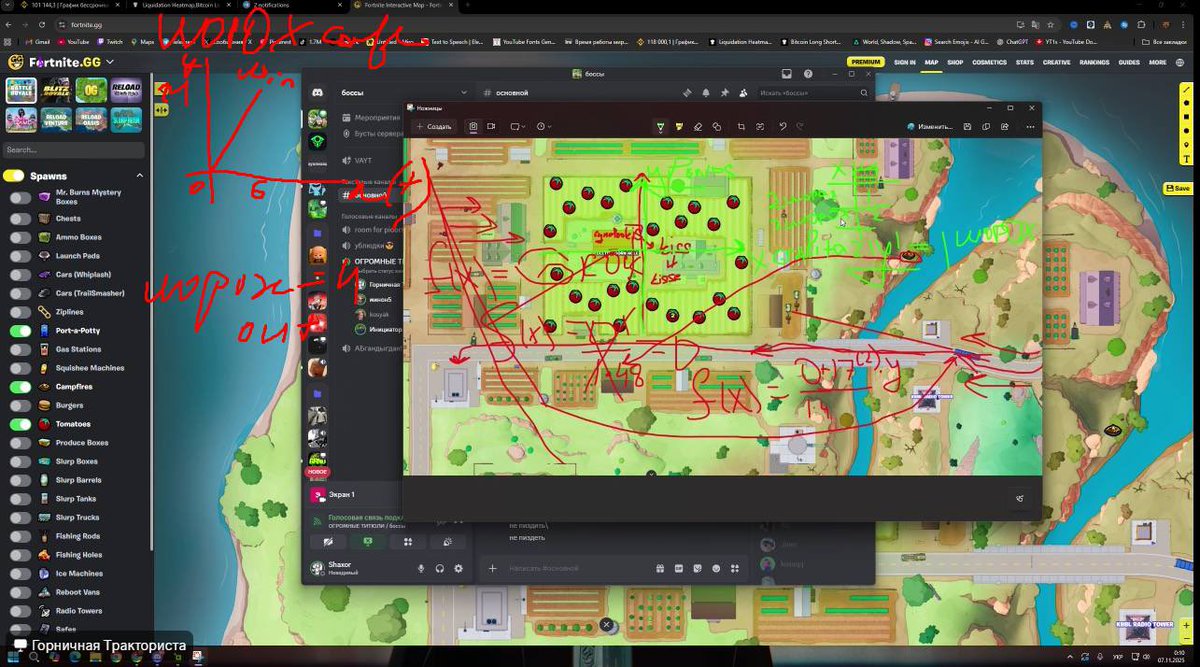Copy the snip with the copy icon
The height and width of the screenshot is (667, 1200).
pos(986,127)
